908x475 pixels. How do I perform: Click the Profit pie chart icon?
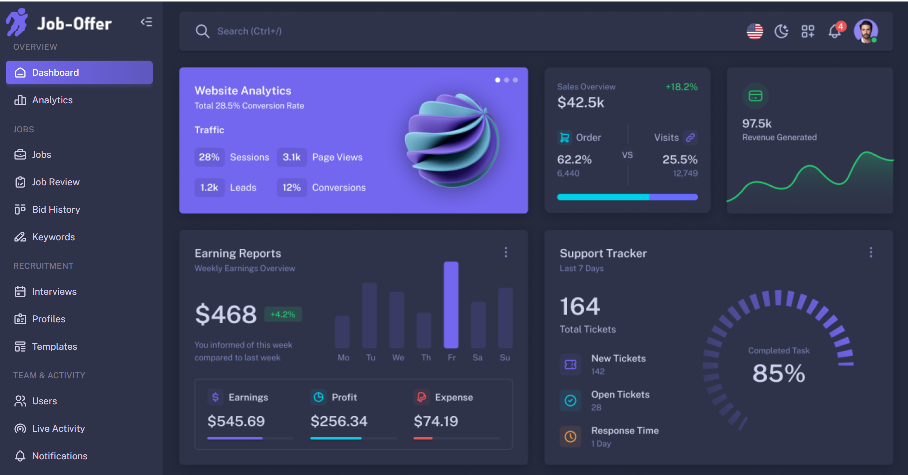pos(318,397)
